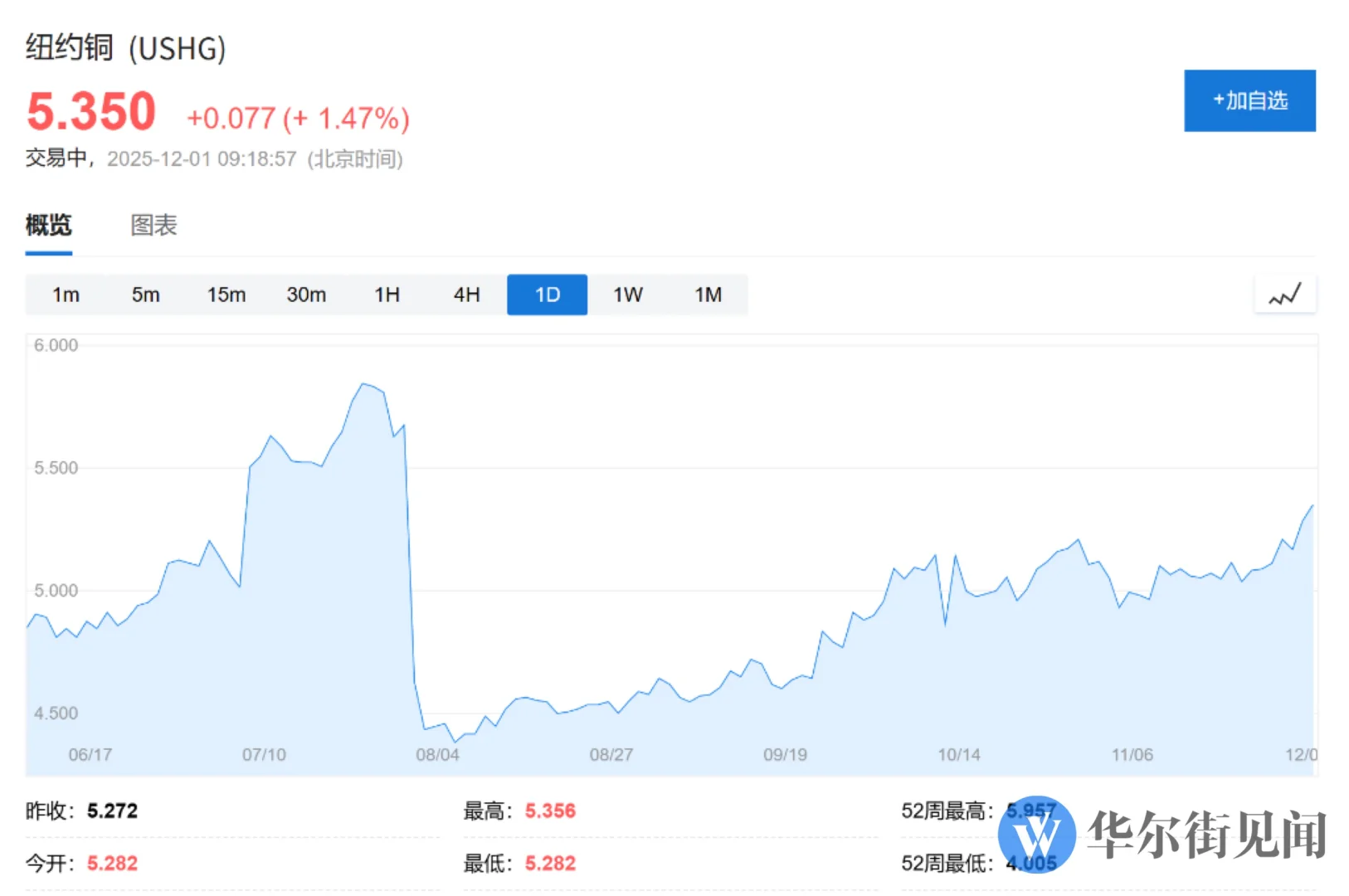Select the 15m timeframe
This screenshot has width=1349, height=896.
point(226,295)
